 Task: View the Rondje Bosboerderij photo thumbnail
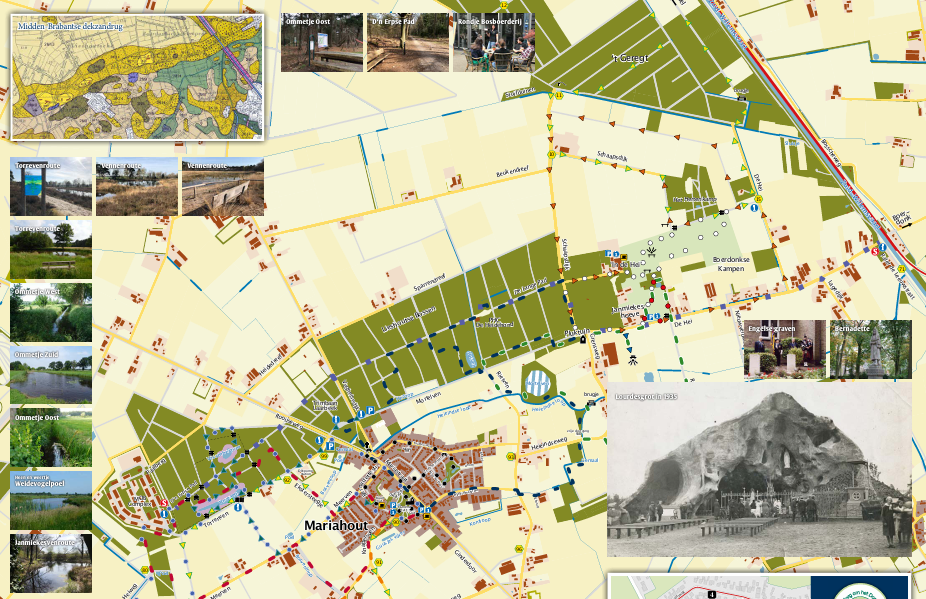pyautogui.click(x=493, y=42)
